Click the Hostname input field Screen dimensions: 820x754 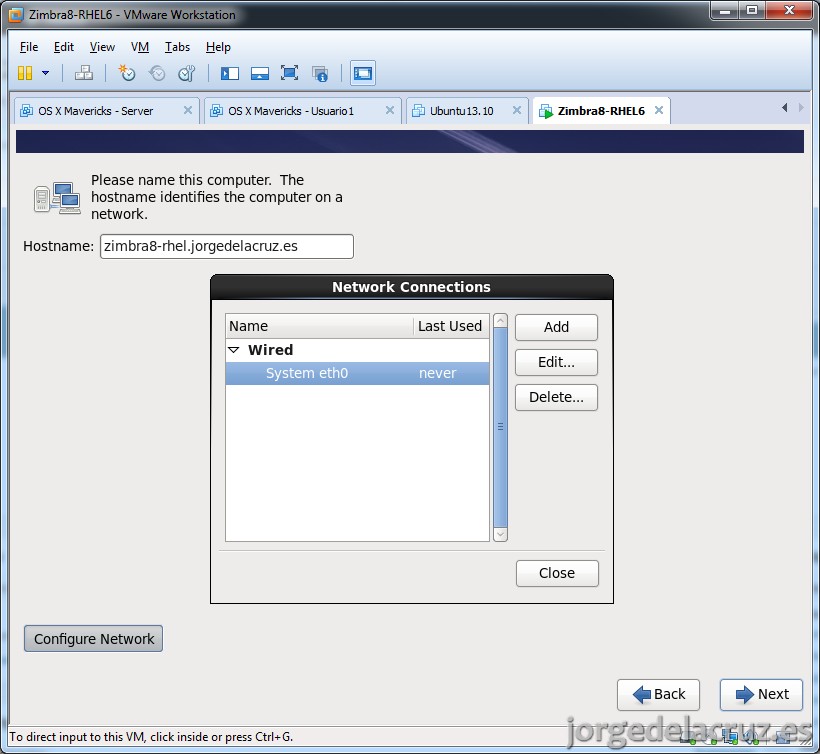(x=226, y=246)
